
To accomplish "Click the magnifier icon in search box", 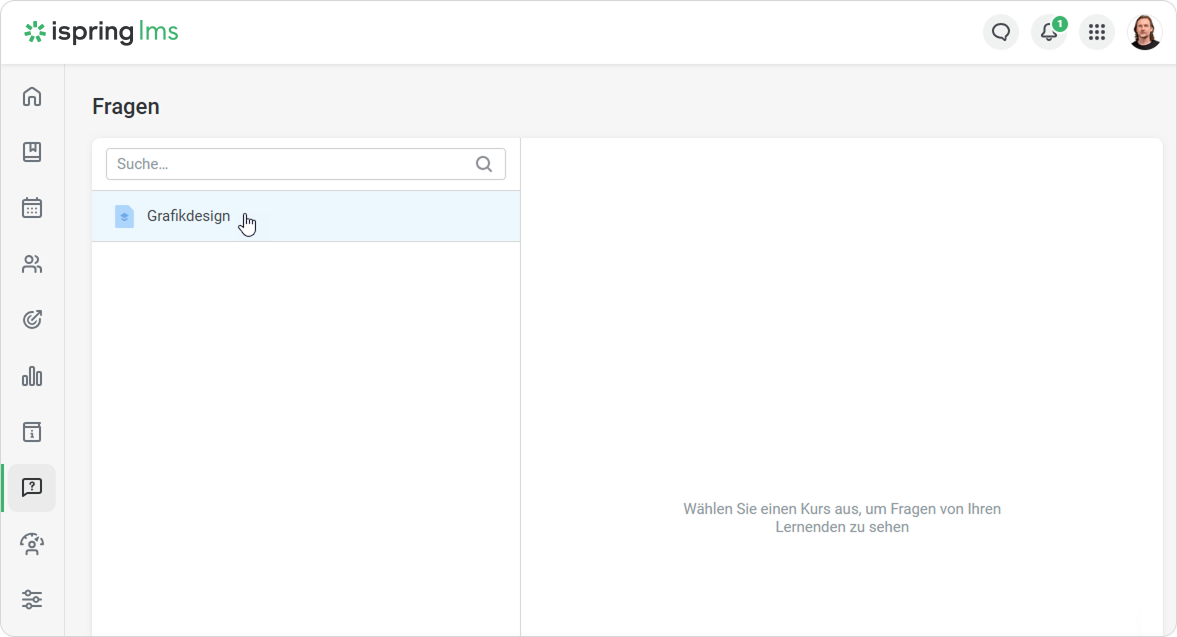I will 484,164.
